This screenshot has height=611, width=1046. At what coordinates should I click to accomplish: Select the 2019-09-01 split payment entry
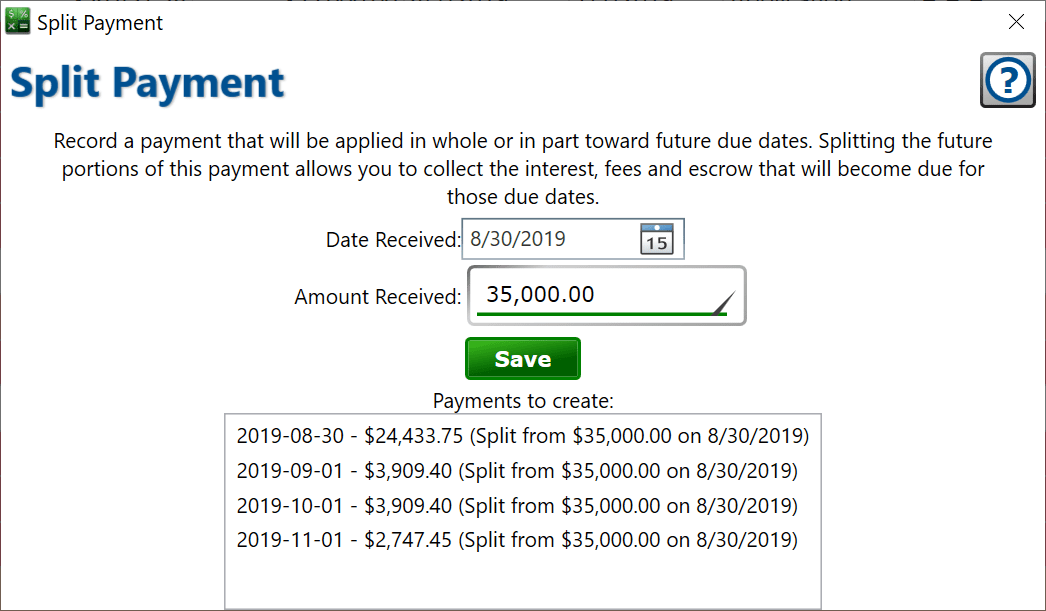tap(516, 470)
